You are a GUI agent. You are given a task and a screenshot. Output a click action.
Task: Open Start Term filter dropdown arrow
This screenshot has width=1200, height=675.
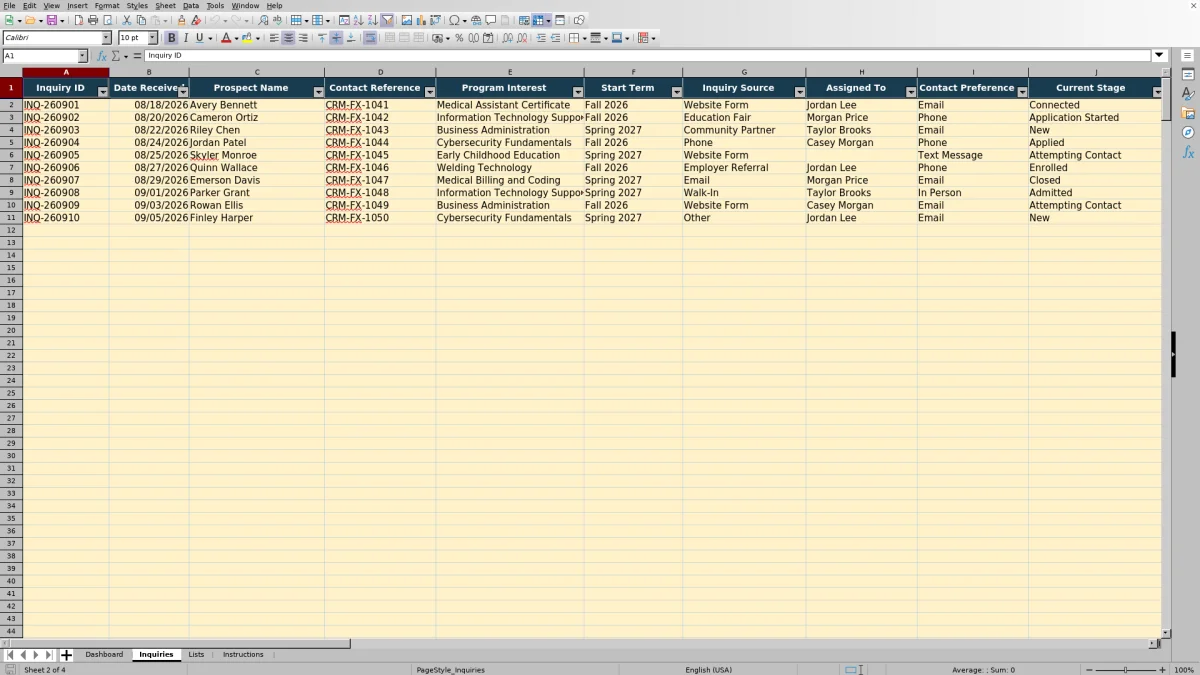click(x=676, y=92)
